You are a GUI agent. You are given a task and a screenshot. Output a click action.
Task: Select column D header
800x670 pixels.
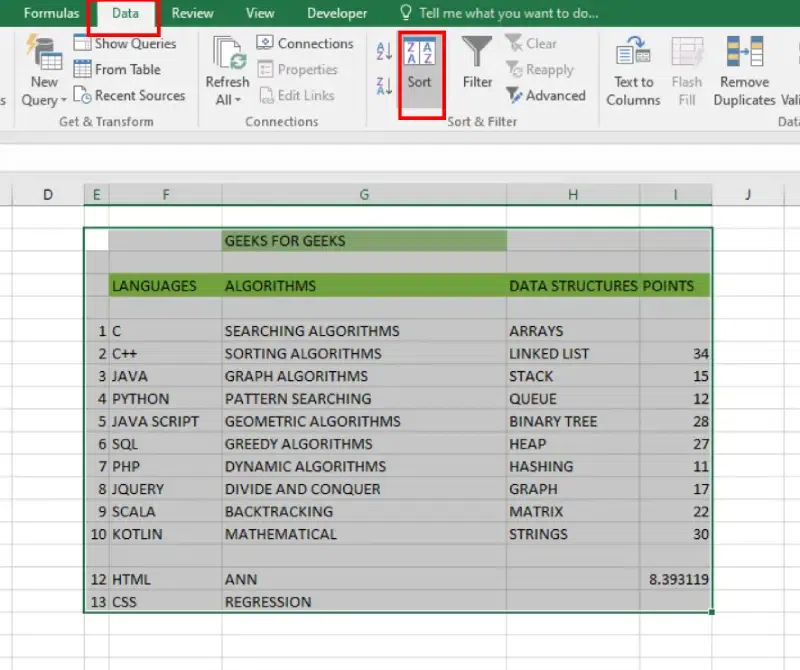(48, 194)
